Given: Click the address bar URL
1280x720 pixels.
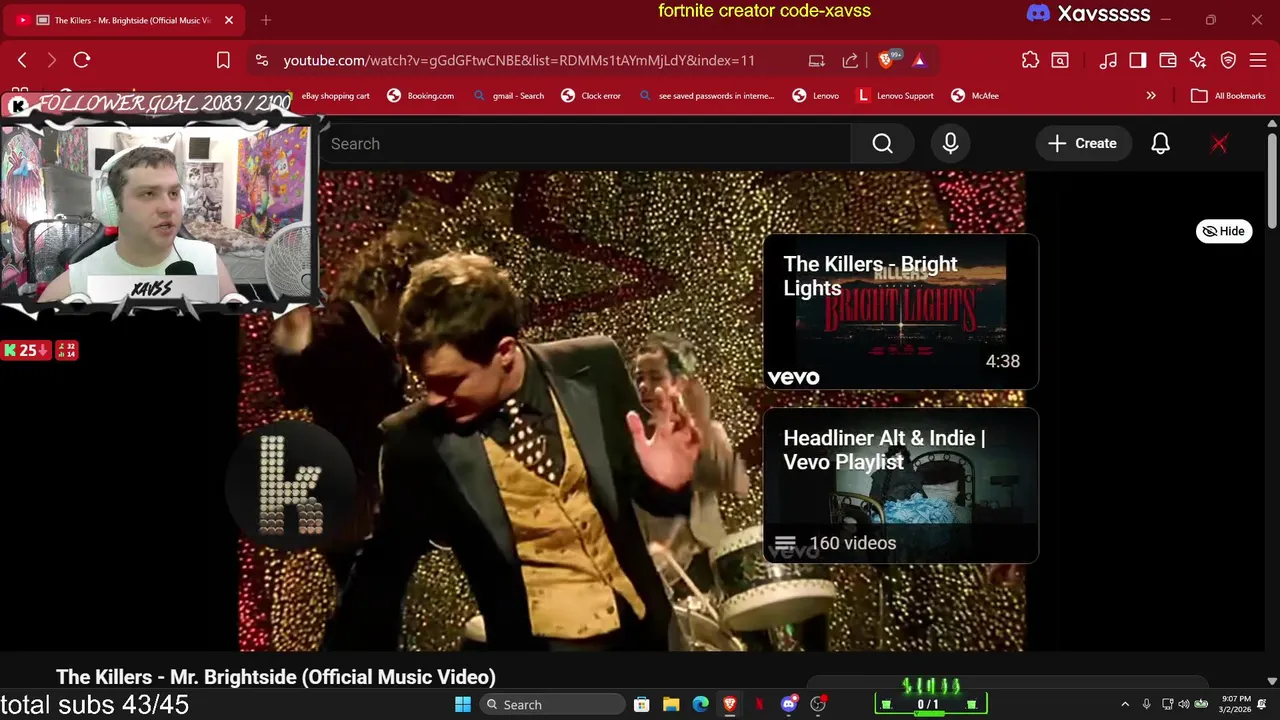Looking at the screenshot, I should (519, 60).
